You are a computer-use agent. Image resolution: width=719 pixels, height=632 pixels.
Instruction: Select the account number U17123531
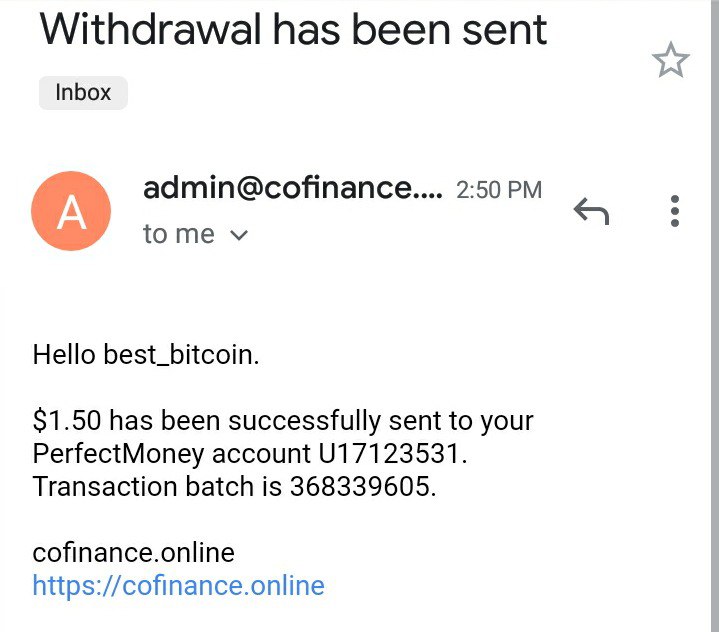click(x=393, y=453)
